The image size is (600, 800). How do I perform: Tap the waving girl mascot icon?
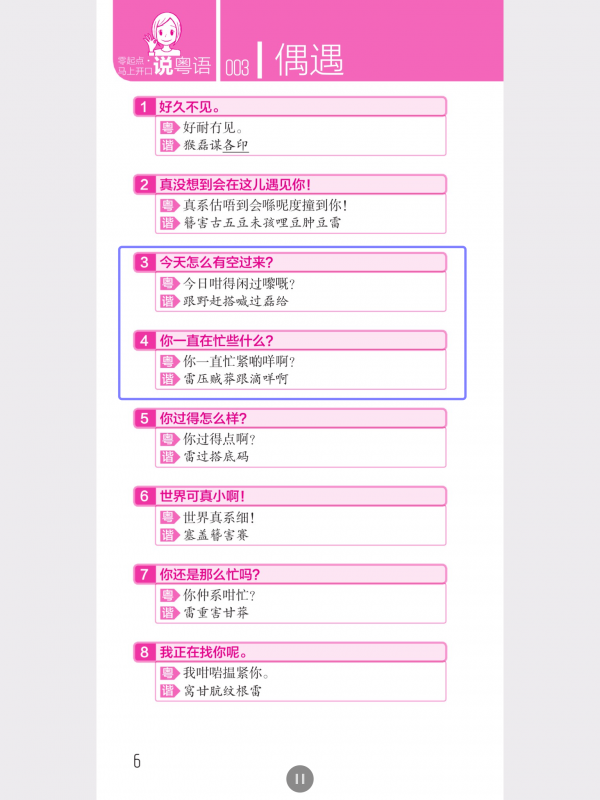pyautogui.click(x=165, y=34)
